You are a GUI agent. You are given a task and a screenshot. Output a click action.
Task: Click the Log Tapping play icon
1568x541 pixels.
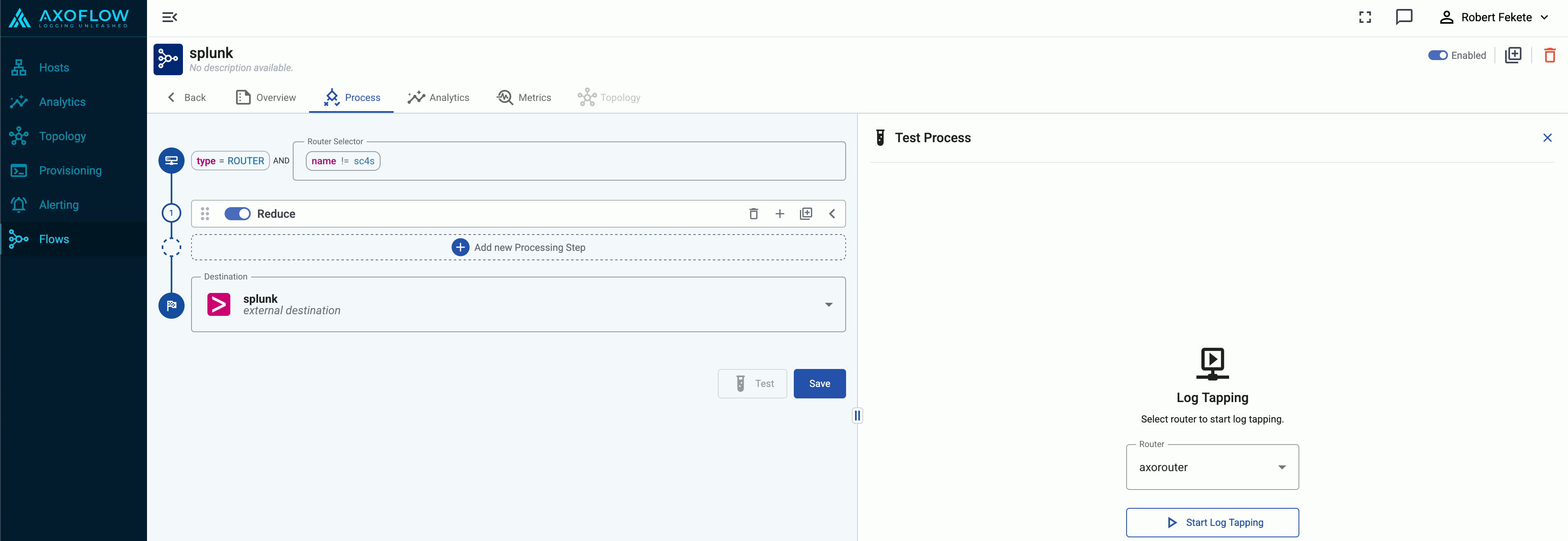(x=1212, y=364)
